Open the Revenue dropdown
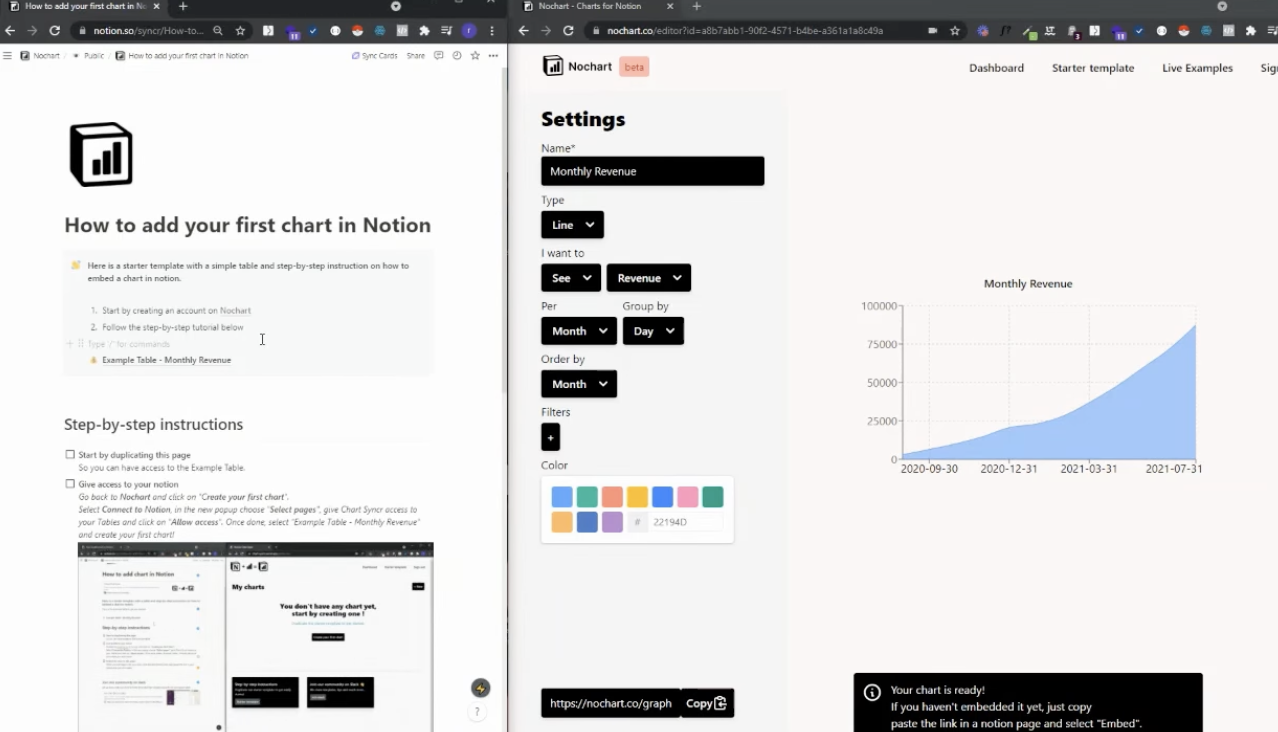Screen dimensions: 1278x732 point(648,278)
